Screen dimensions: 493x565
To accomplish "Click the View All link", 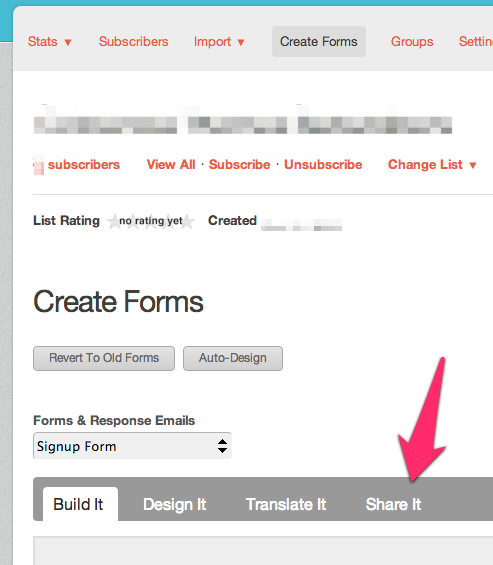I will click(x=171, y=165).
